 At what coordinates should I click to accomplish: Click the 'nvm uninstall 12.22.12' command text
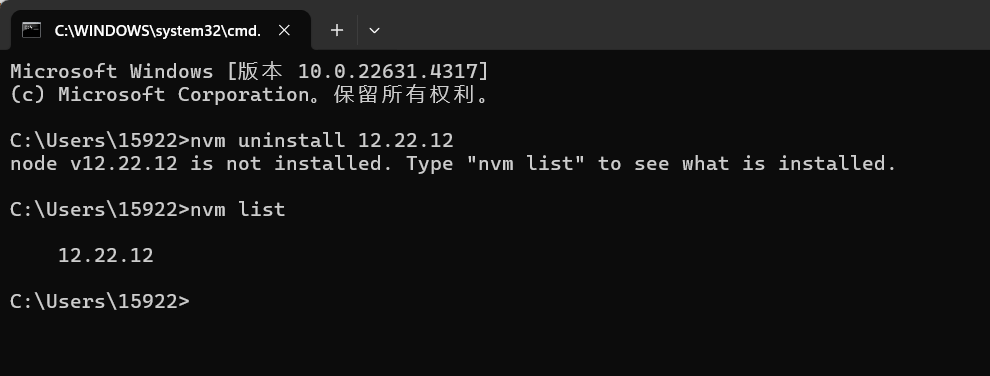(x=321, y=140)
